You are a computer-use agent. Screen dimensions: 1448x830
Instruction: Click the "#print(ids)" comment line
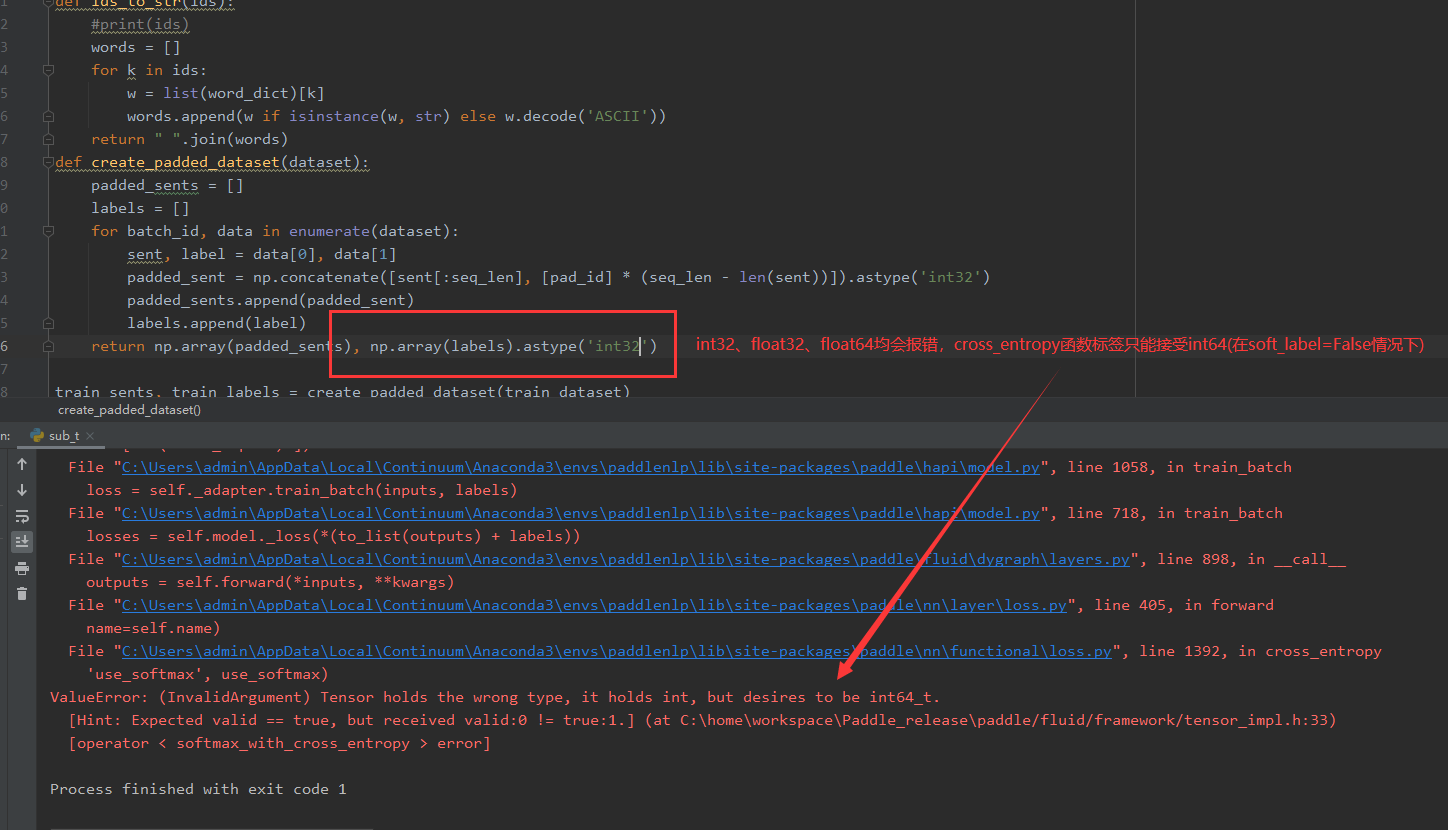tap(139, 24)
